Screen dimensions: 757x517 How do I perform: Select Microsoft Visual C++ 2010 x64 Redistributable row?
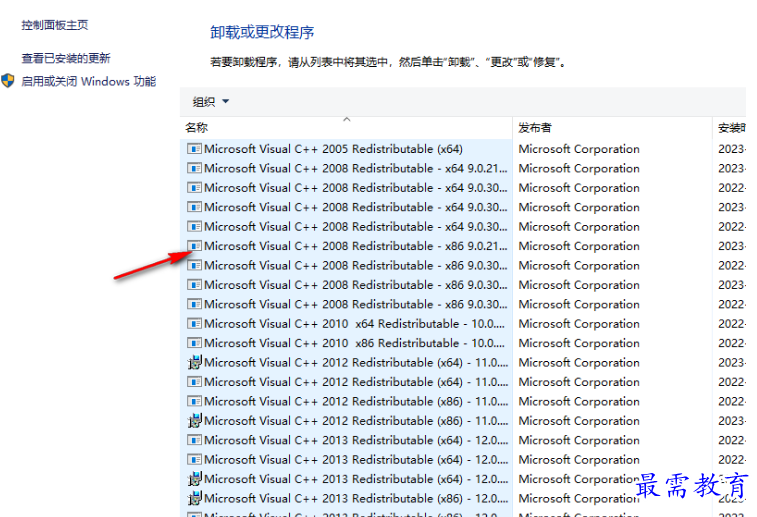coord(354,323)
